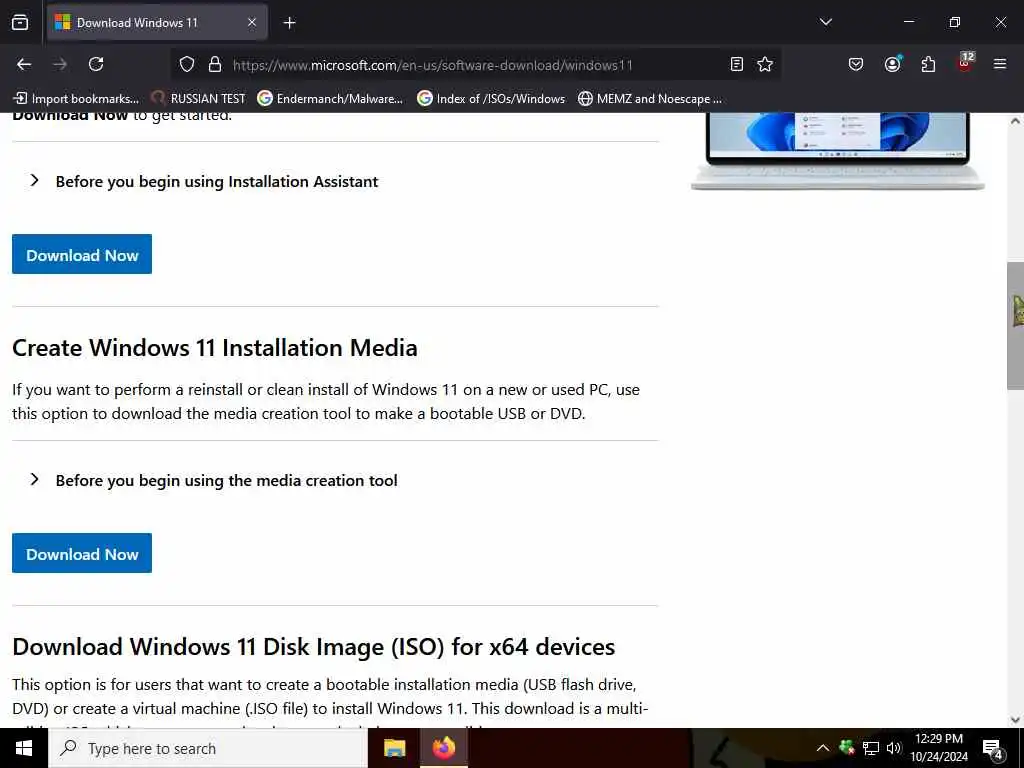Open Windows Start menu
Screen dimensions: 1024x768
24,748
